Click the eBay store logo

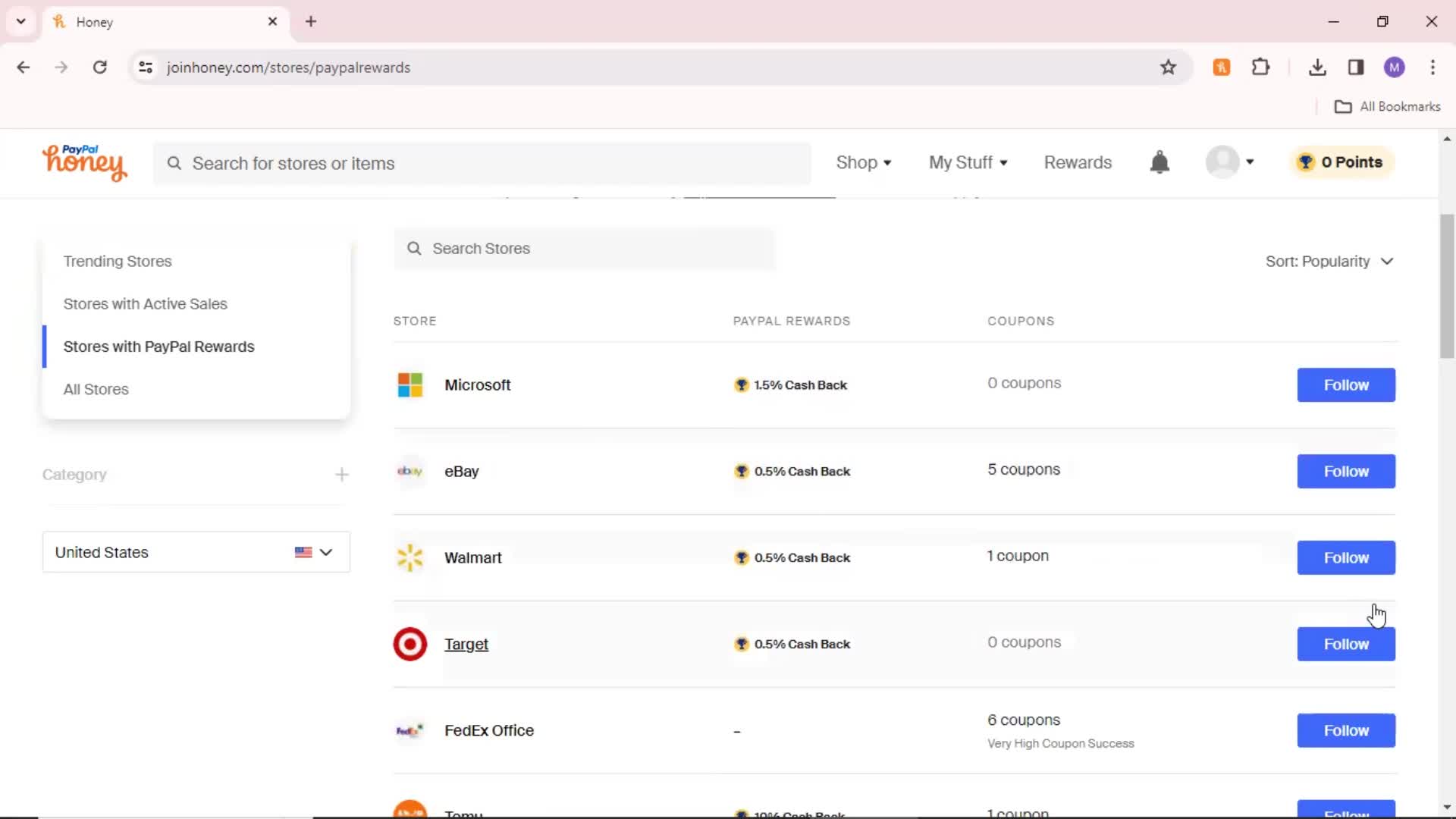coord(410,472)
